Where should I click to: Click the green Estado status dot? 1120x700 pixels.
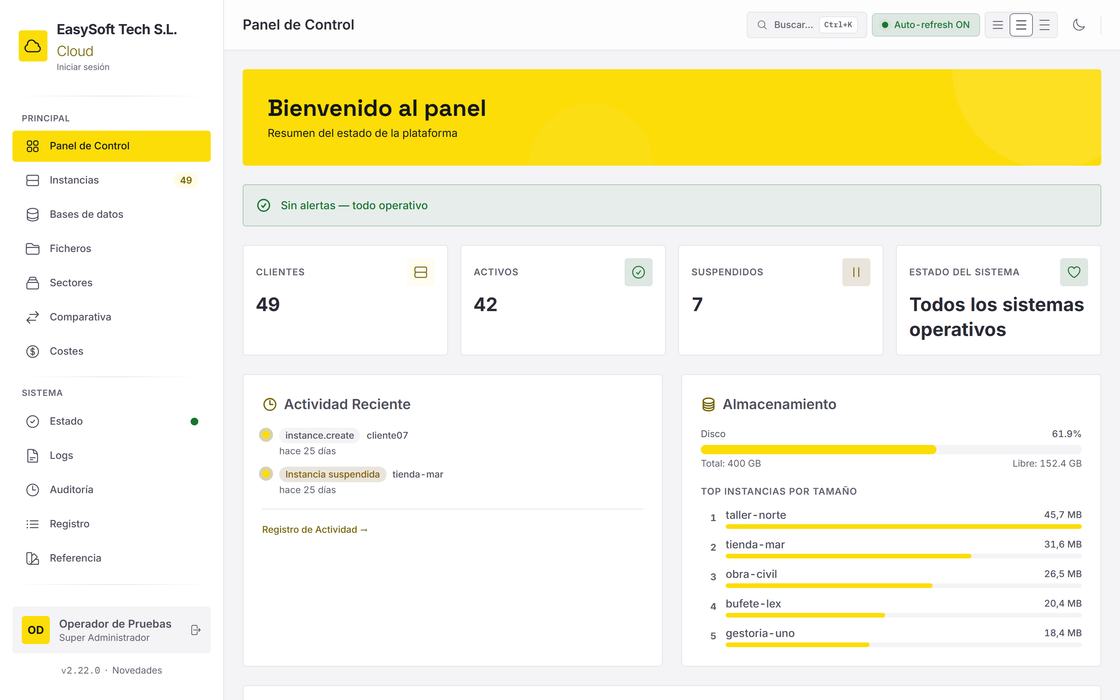click(194, 422)
